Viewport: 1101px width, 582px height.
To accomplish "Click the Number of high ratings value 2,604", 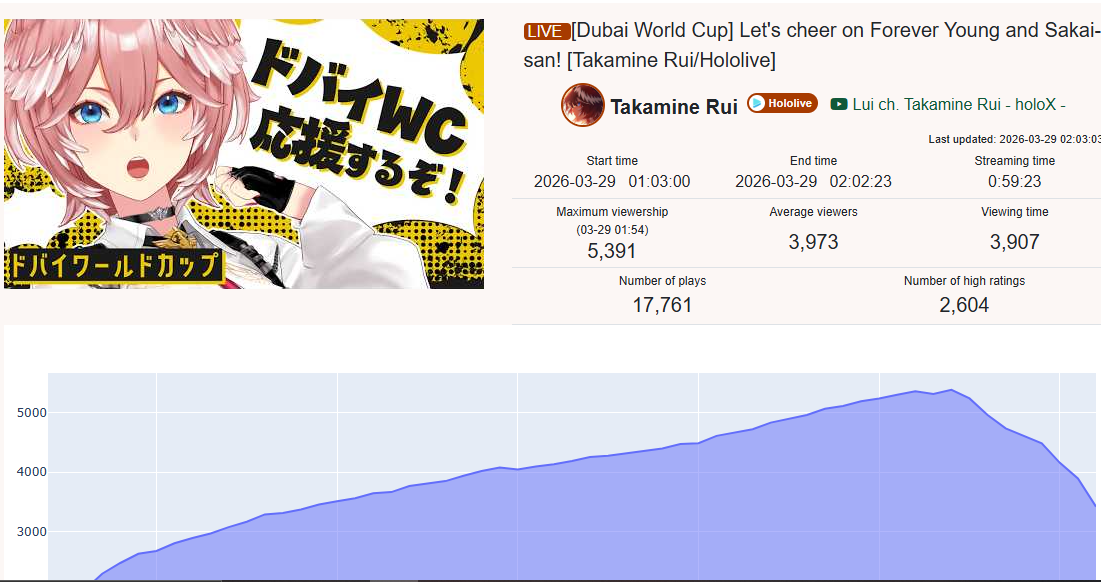I will (963, 305).
